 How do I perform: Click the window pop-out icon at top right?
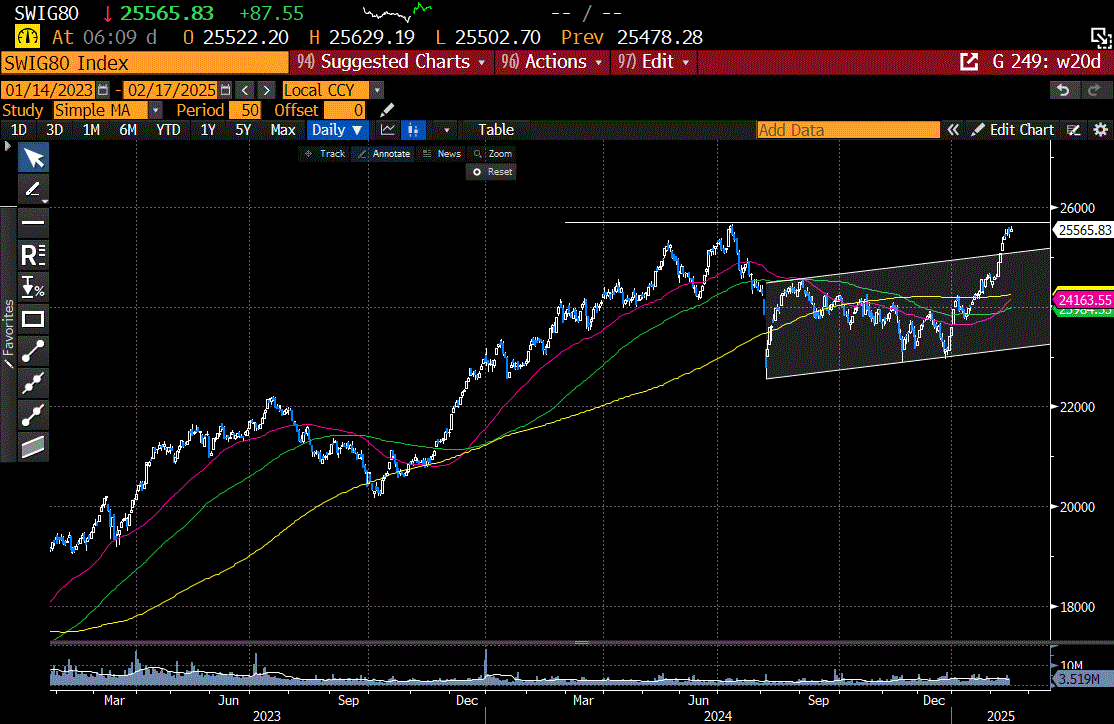pos(1101,38)
